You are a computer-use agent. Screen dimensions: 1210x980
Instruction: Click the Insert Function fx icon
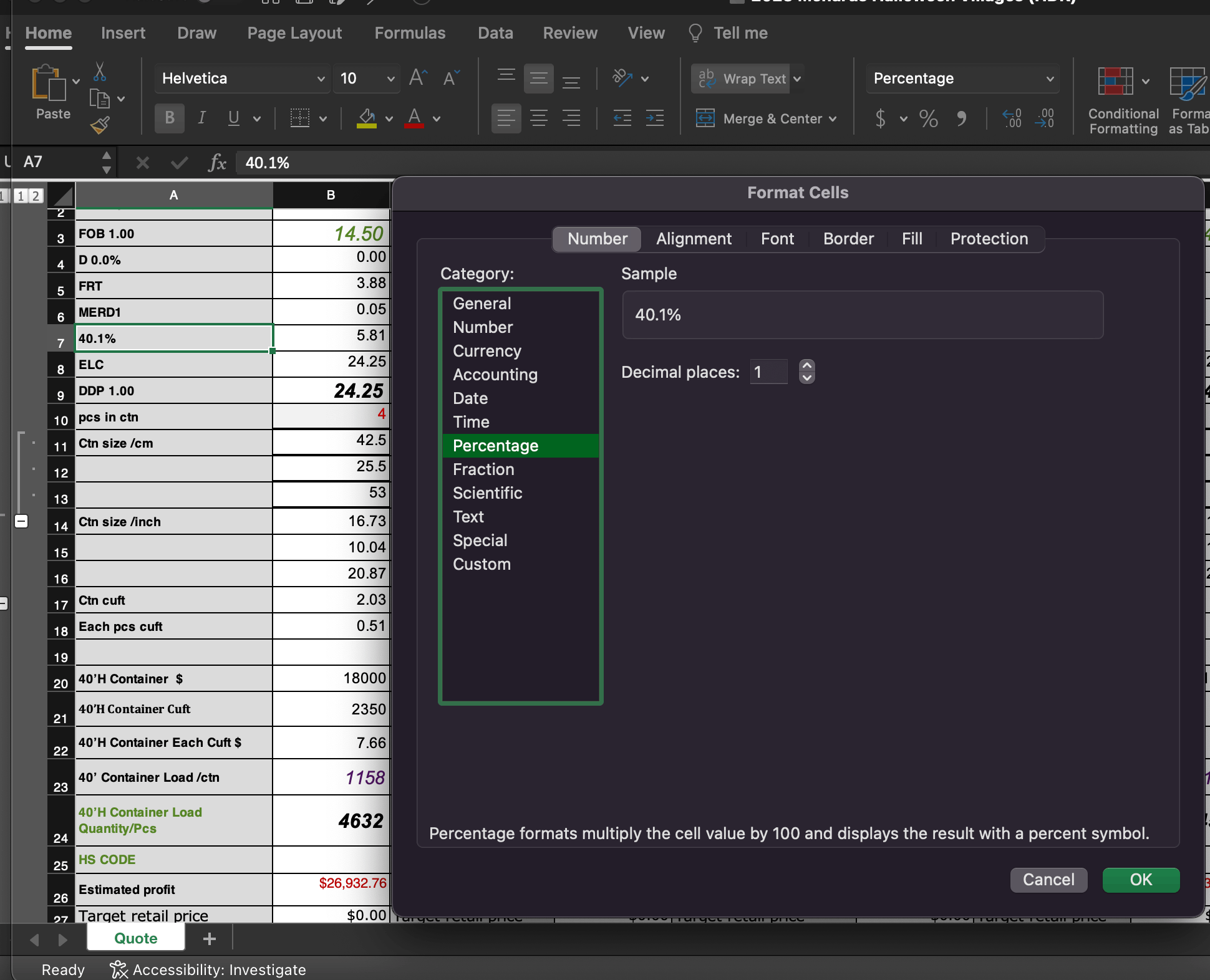[216, 163]
